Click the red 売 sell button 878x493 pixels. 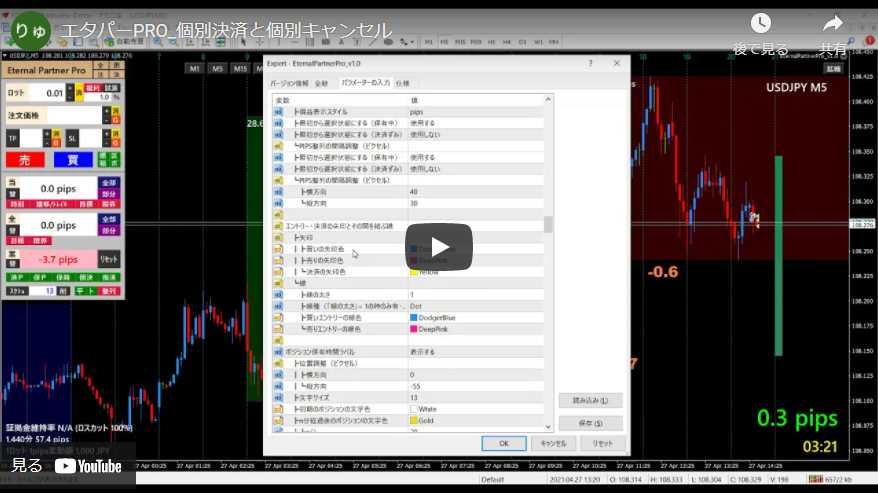tap(25, 160)
